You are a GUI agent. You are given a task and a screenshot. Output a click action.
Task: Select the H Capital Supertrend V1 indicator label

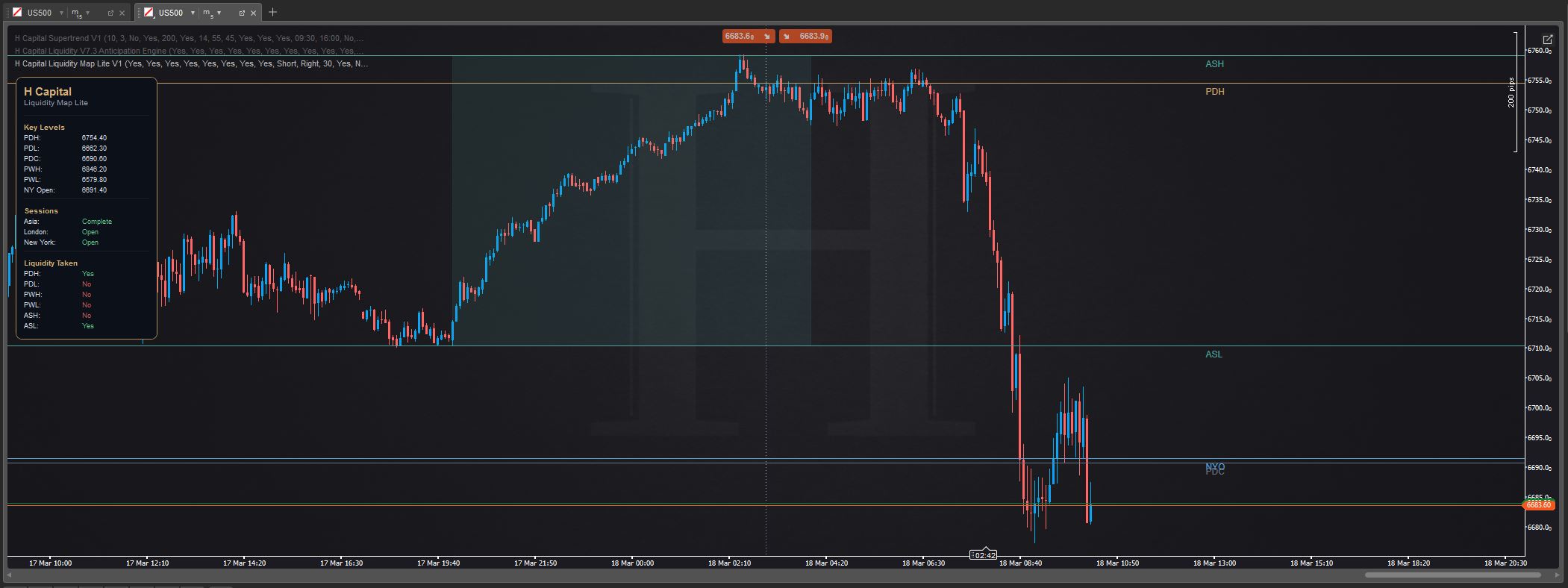click(189, 38)
